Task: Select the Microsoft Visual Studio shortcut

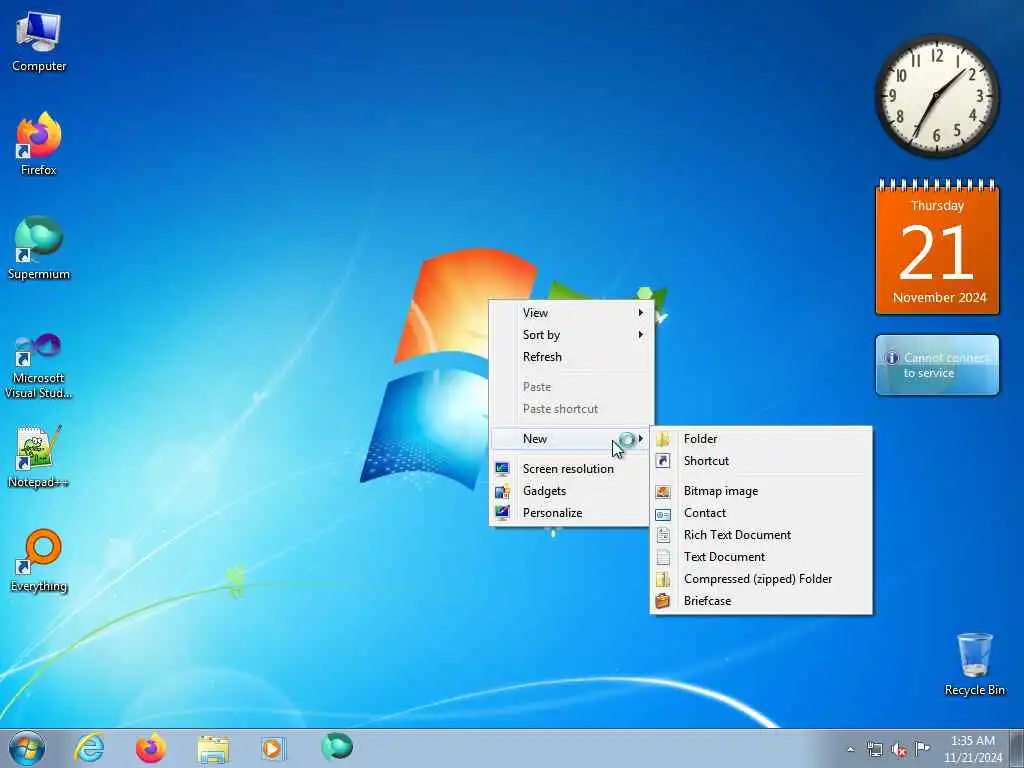Action: [x=39, y=366]
